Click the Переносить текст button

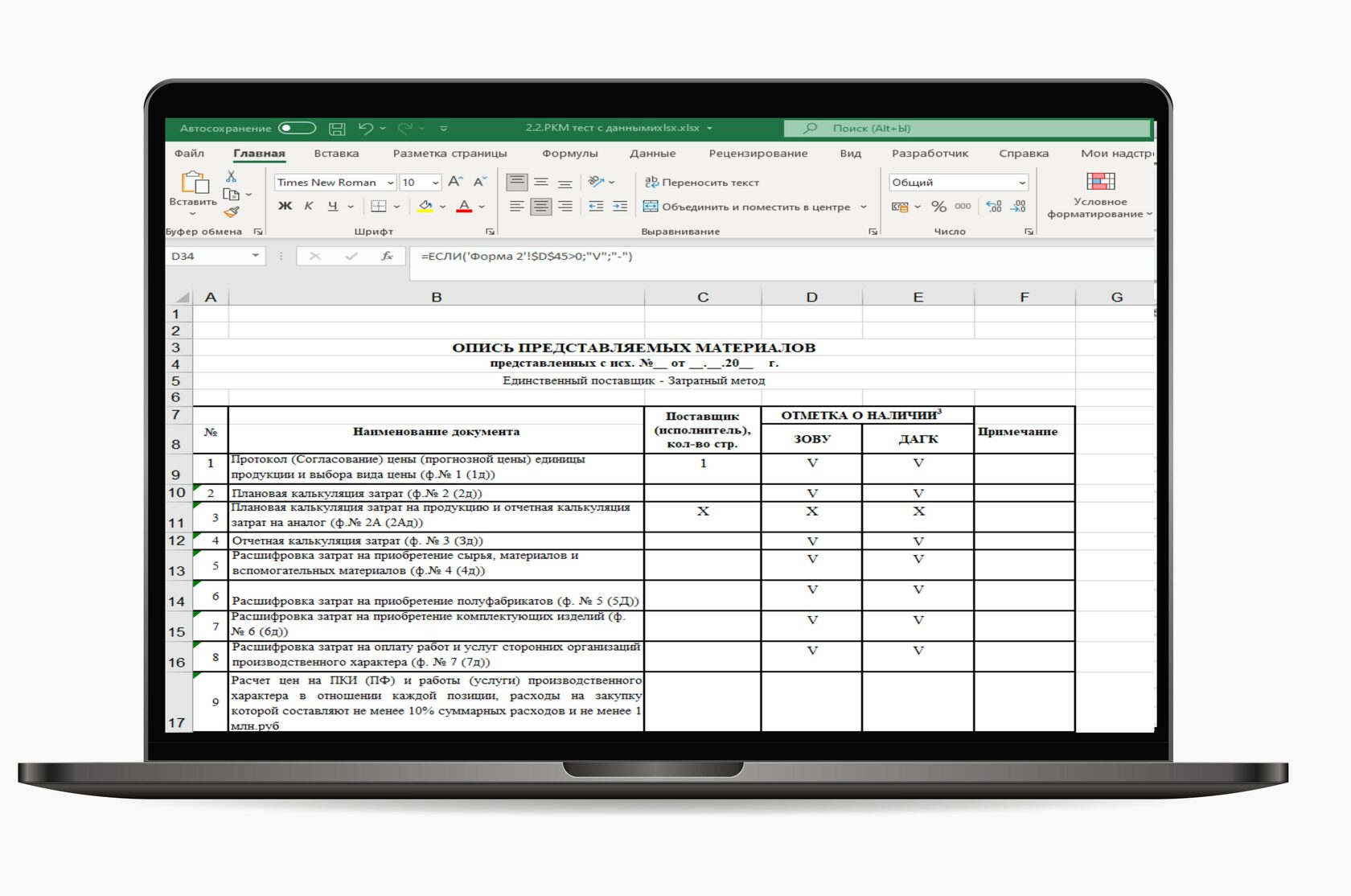click(702, 183)
